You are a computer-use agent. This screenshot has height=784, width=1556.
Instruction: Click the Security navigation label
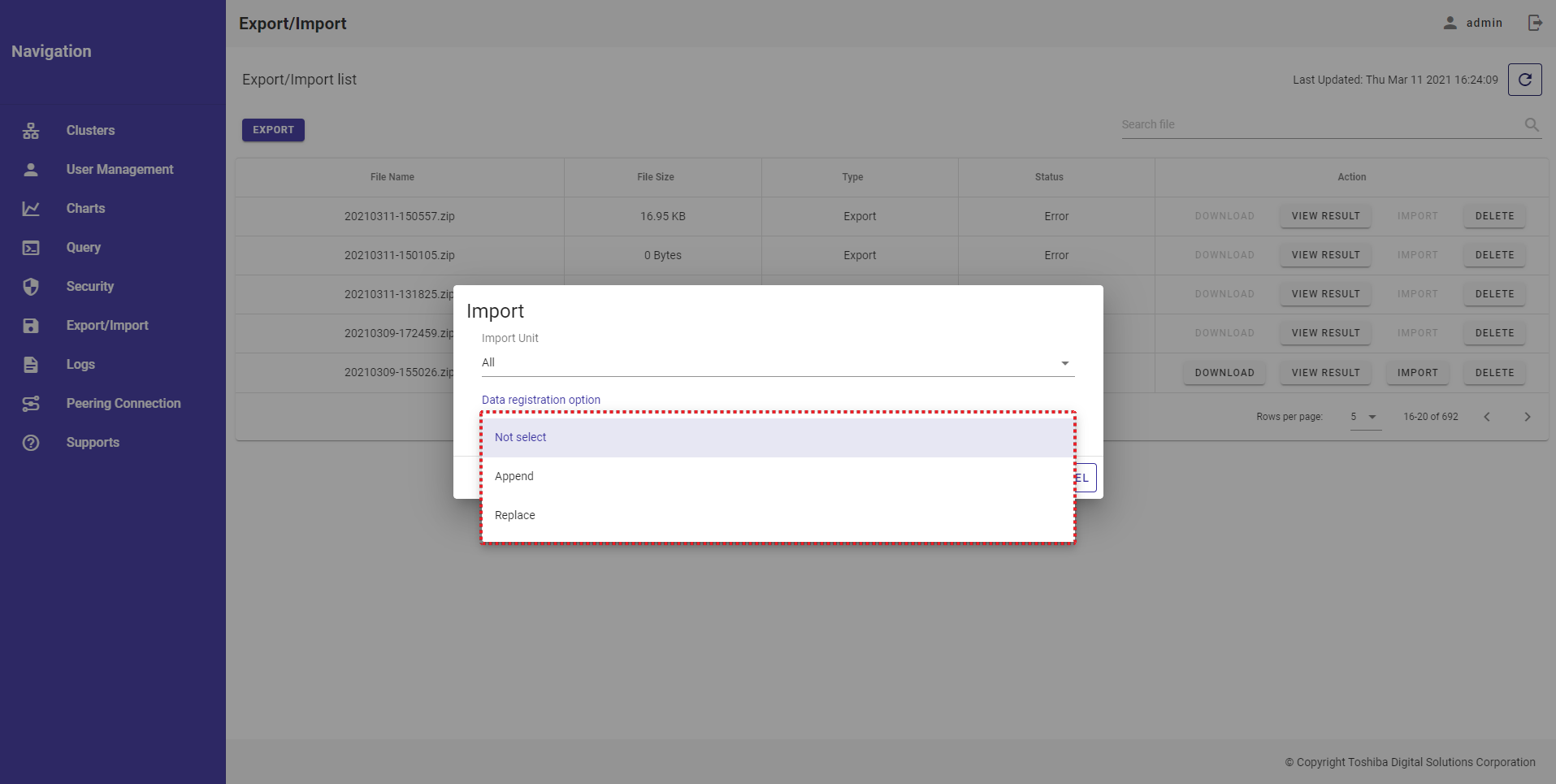click(x=90, y=287)
